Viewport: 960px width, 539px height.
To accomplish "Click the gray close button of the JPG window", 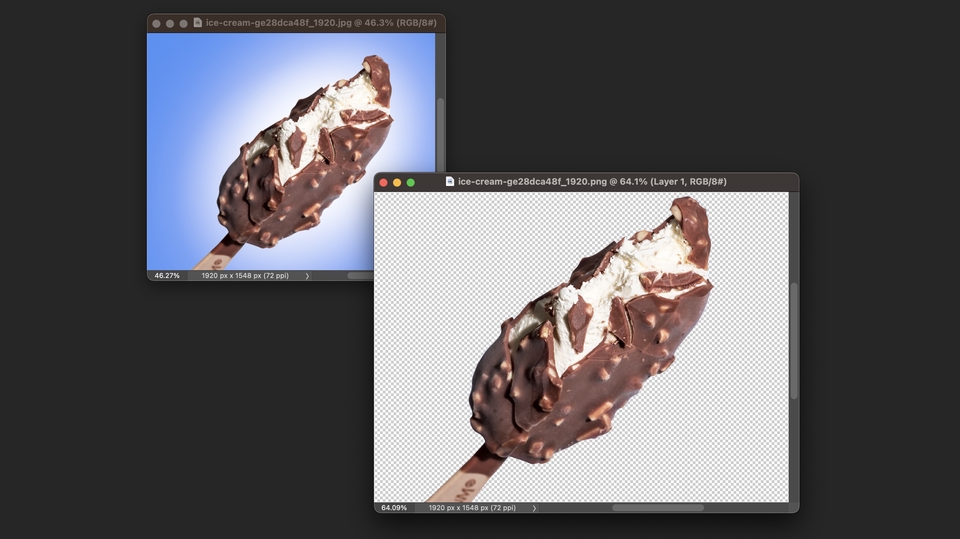I will [x=156, y=24].
